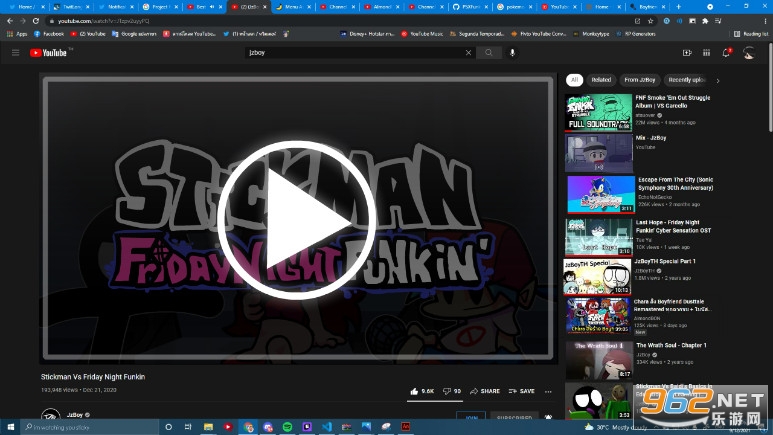Image resolution: width=773 pixels, height=435 pixels.
Task: Click the Windows taskbar search box
Action: (x=90, y=427)
